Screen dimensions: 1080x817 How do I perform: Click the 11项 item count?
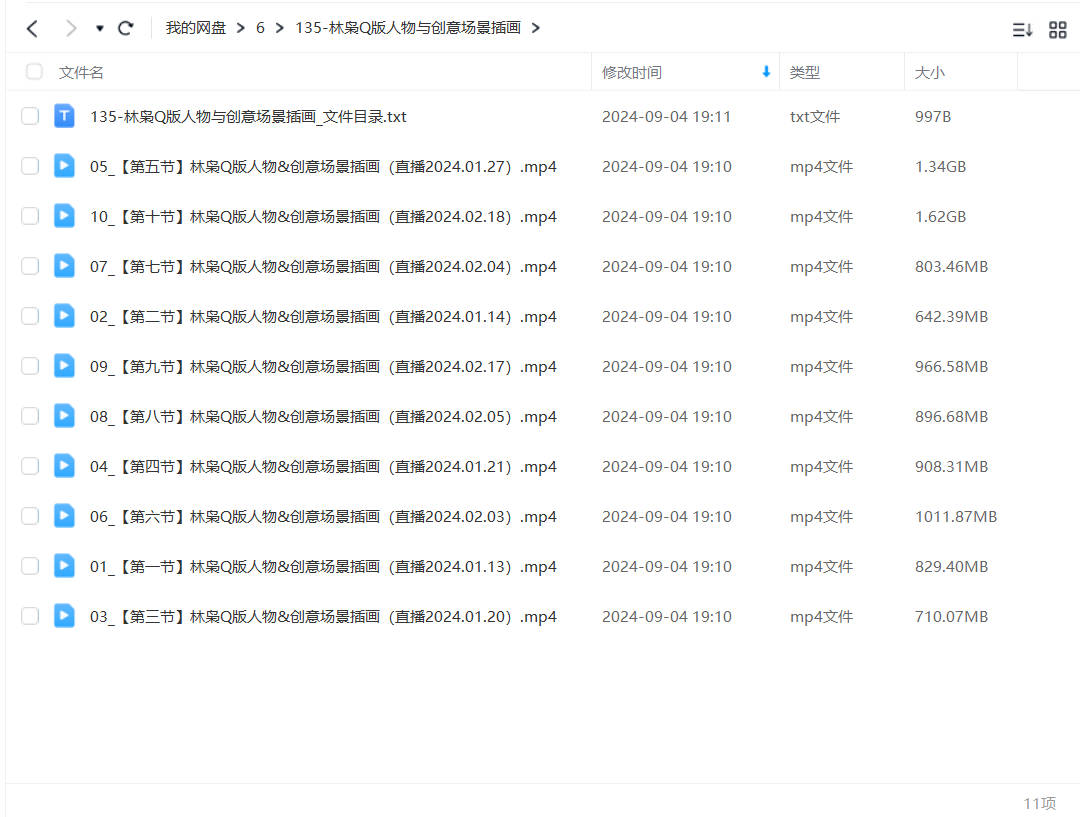(x=1039, y=803)
